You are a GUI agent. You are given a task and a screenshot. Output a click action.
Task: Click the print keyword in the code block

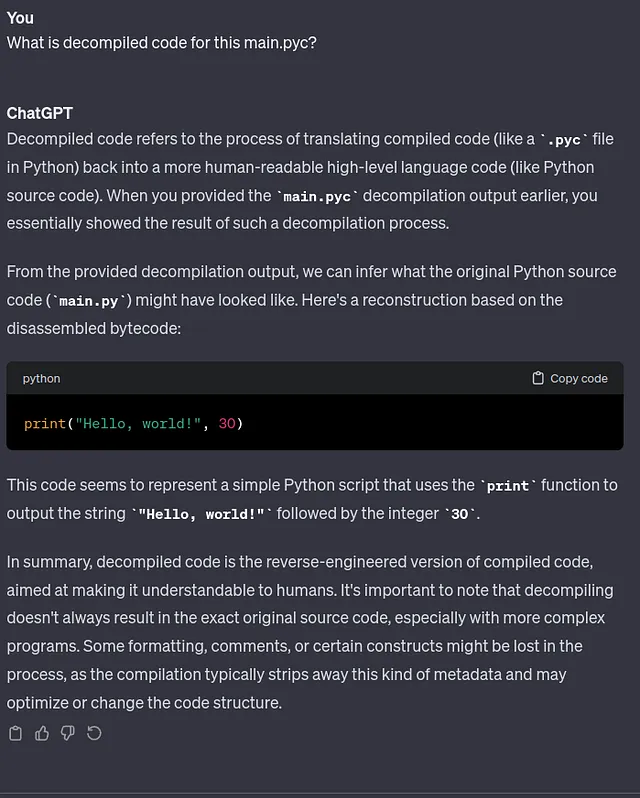[45, 423]
